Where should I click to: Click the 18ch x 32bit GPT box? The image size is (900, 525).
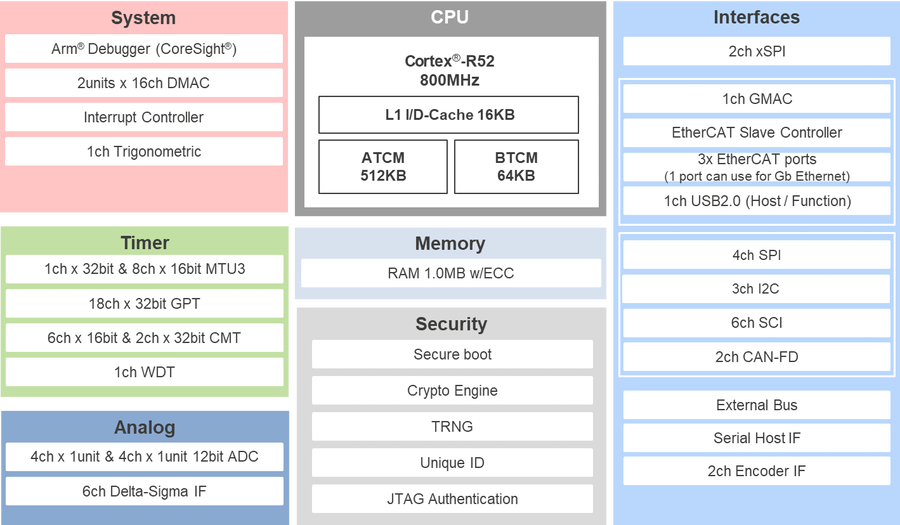point(144,303)
